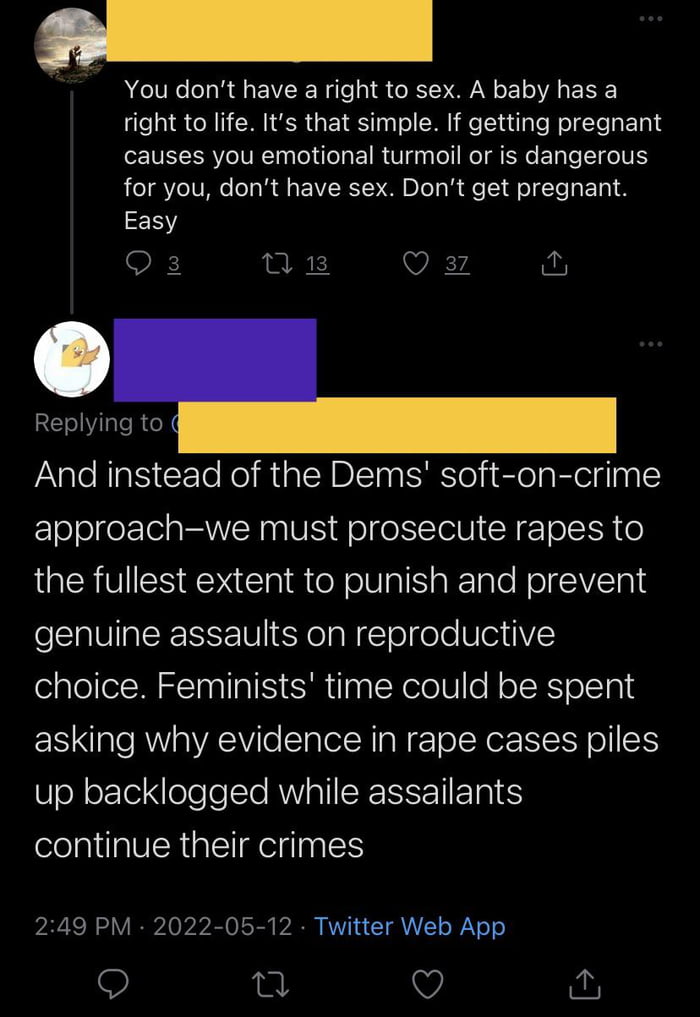Open the first tweet's three-dot more menu

point(651,20)
